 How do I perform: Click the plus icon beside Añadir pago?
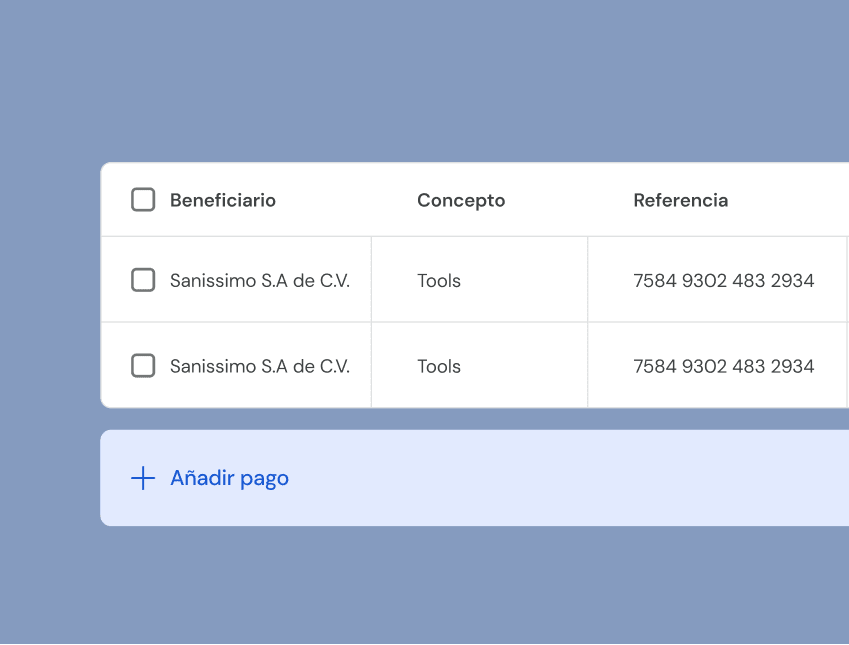point(143,478)
